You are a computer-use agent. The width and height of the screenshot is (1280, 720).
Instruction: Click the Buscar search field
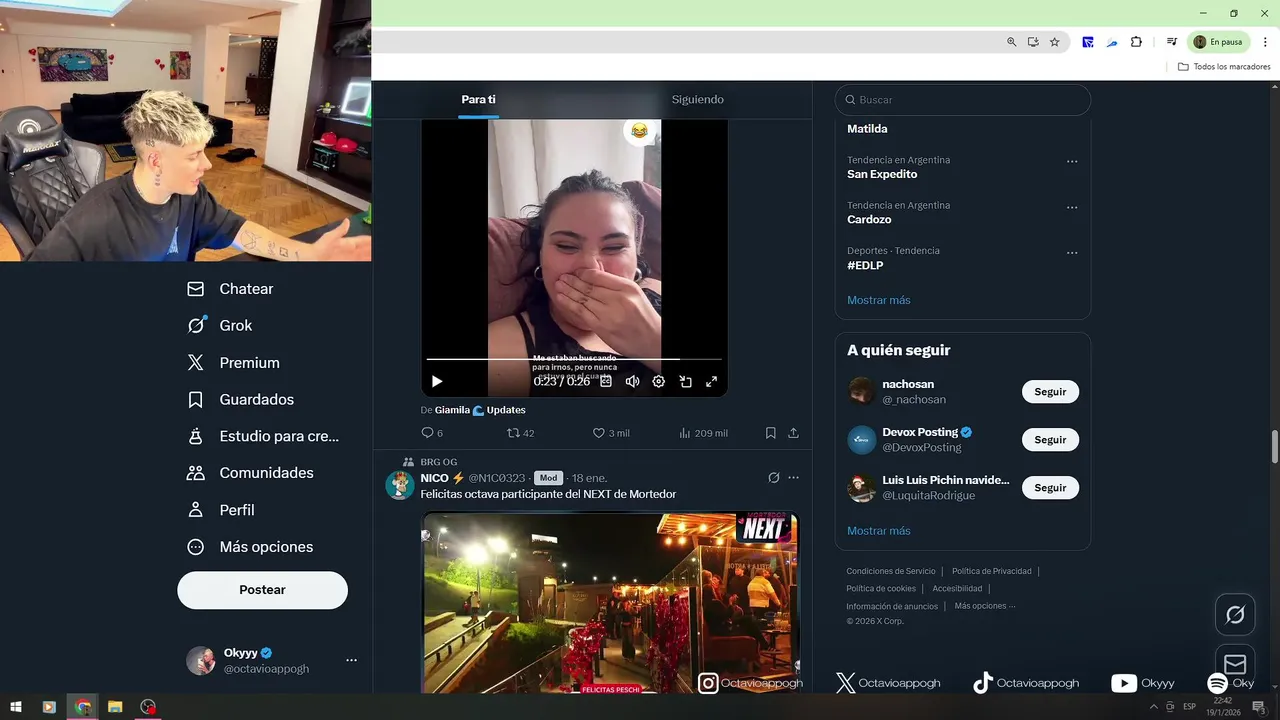pos(963,100)
